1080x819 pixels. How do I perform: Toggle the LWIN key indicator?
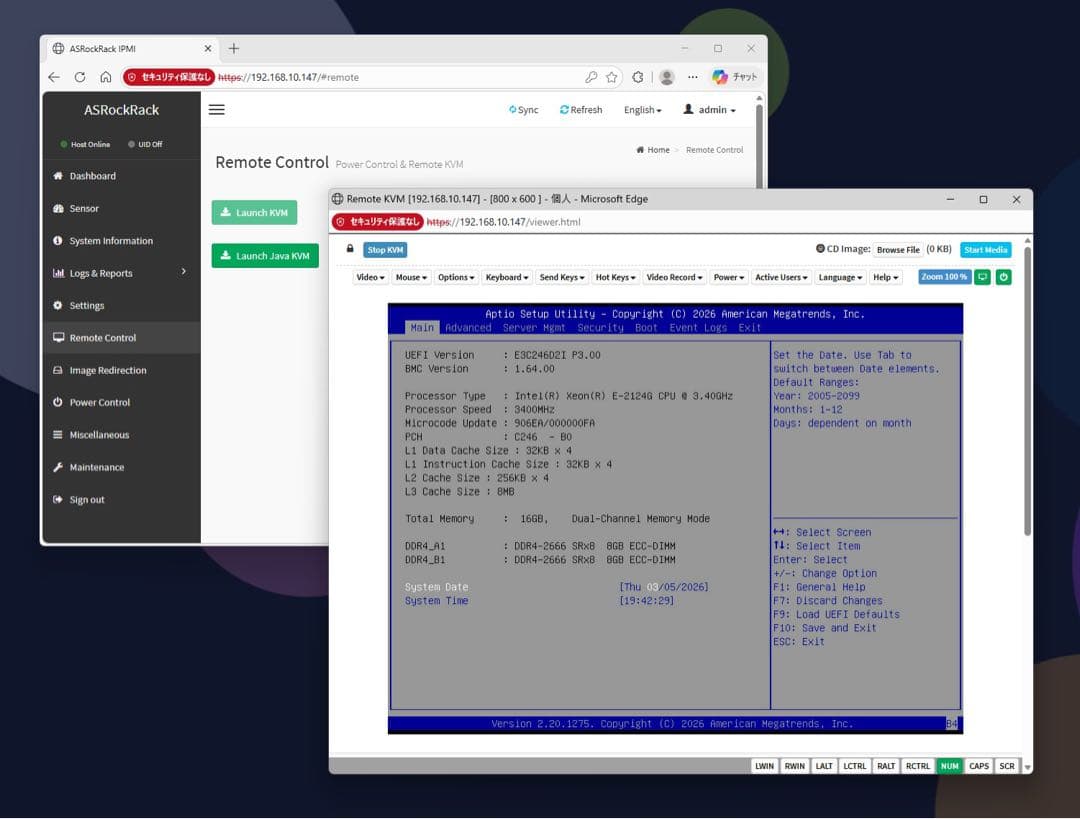point(765,766)
